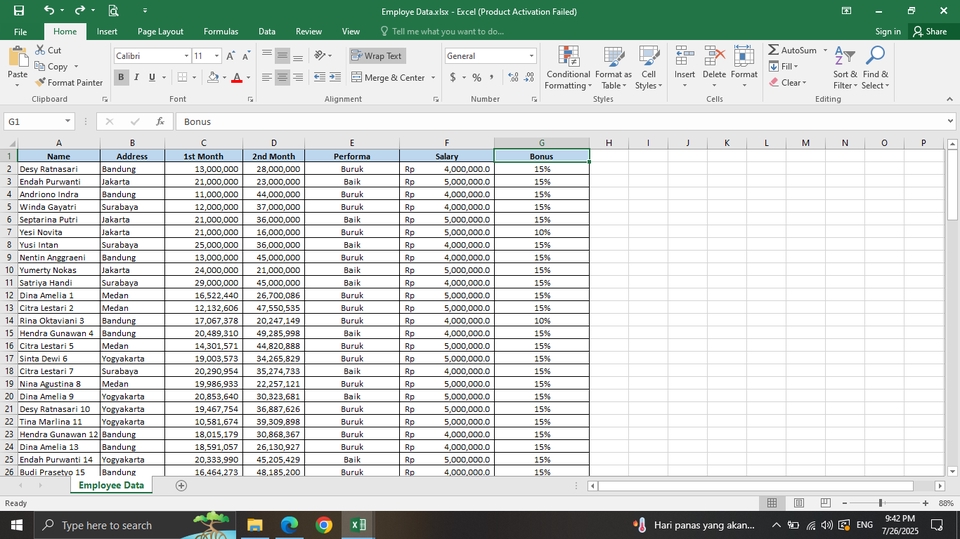The width and height of the screenshot is (960, 539).
Task: Click the Share button
Action: point(929,32)
